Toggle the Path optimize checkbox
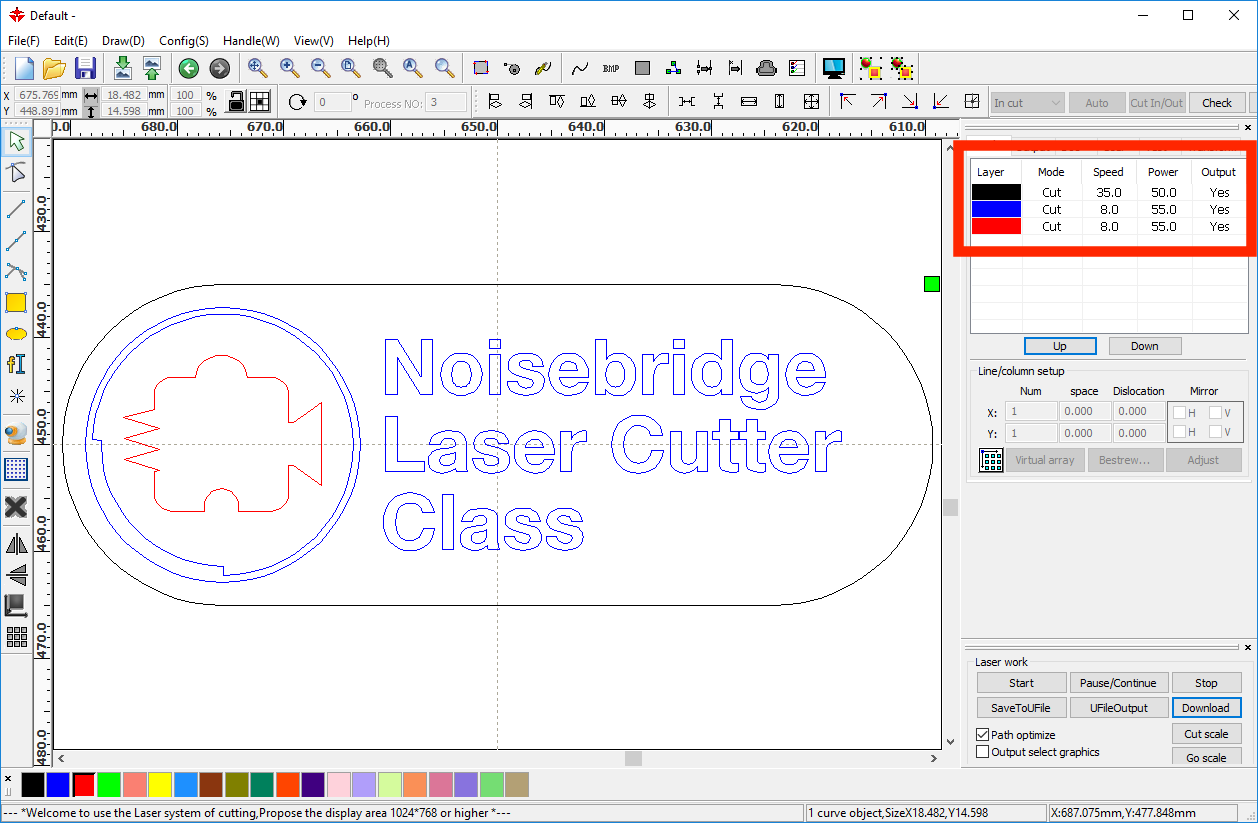The image size is (1258, 823). coord(983,735)
